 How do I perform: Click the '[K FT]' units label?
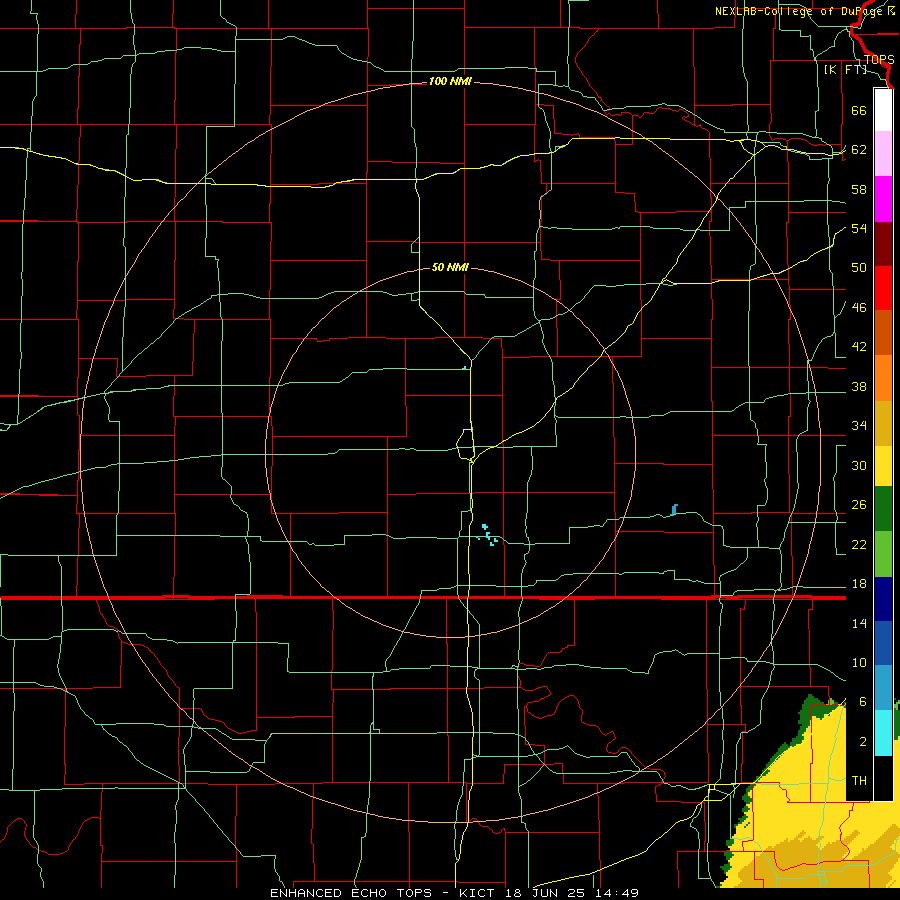[x=845, y=69]
